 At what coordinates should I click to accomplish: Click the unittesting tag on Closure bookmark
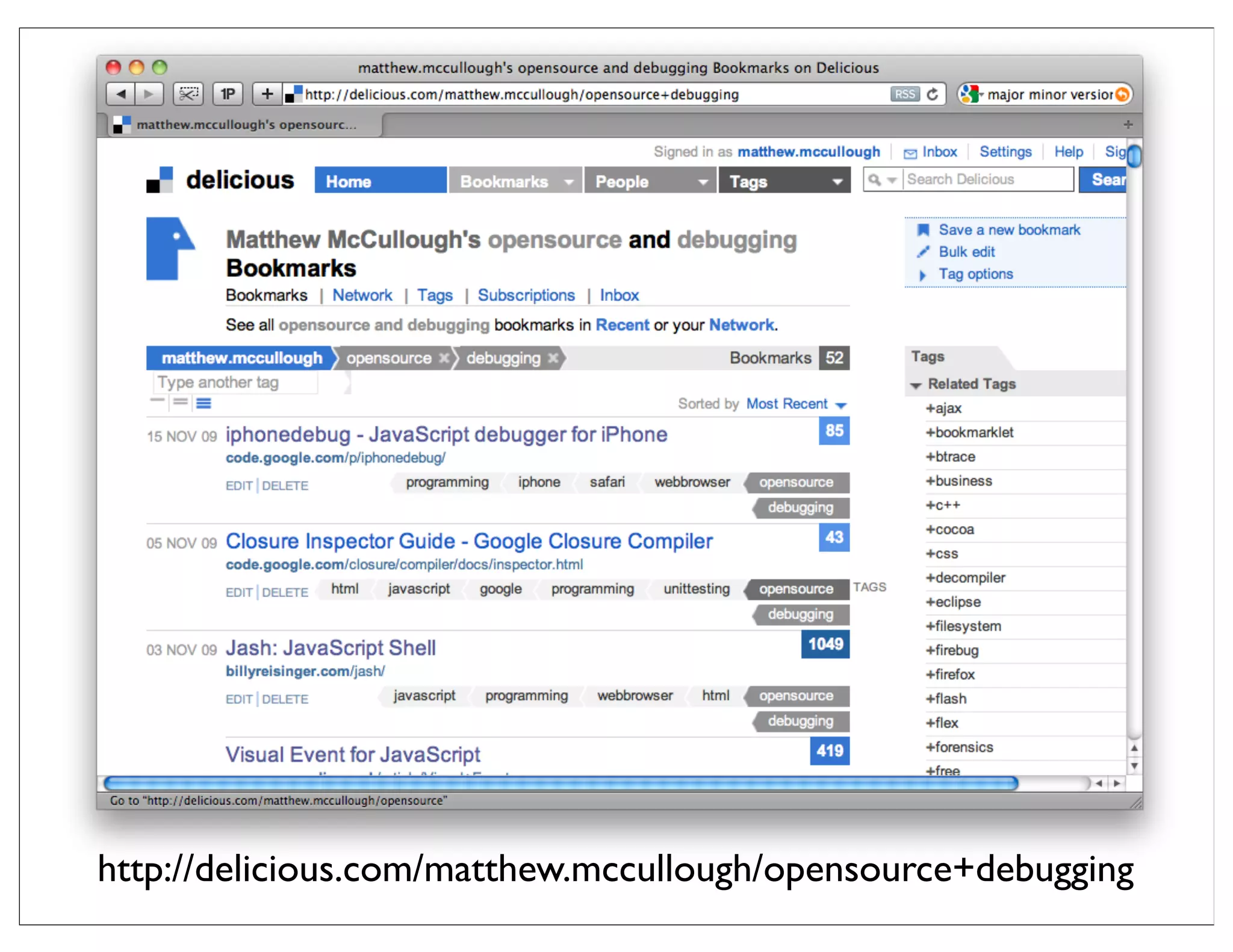point(697,589)
